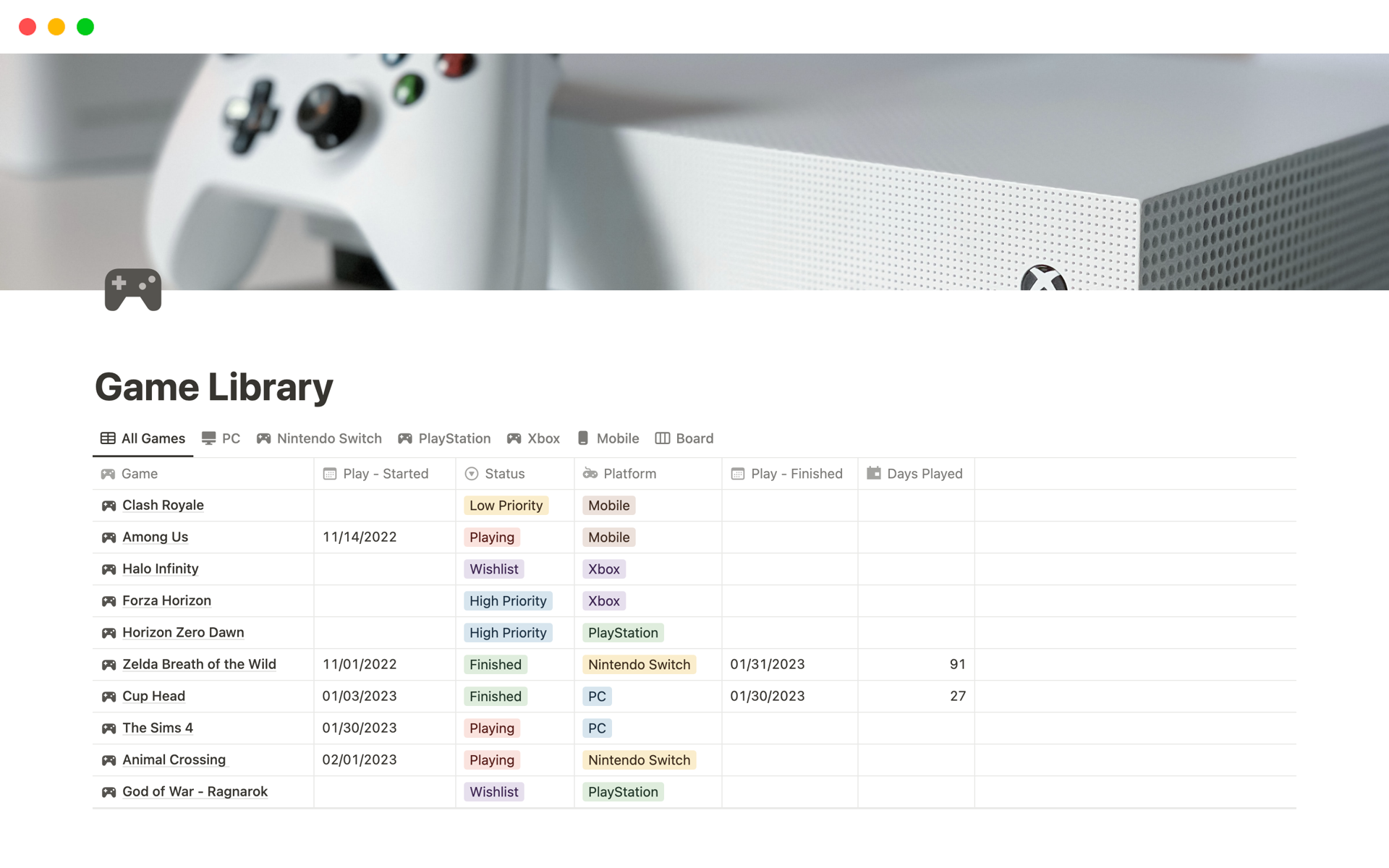Expand the Board view options
This screenshot has height=868, width=1389.
click(684, 438)
